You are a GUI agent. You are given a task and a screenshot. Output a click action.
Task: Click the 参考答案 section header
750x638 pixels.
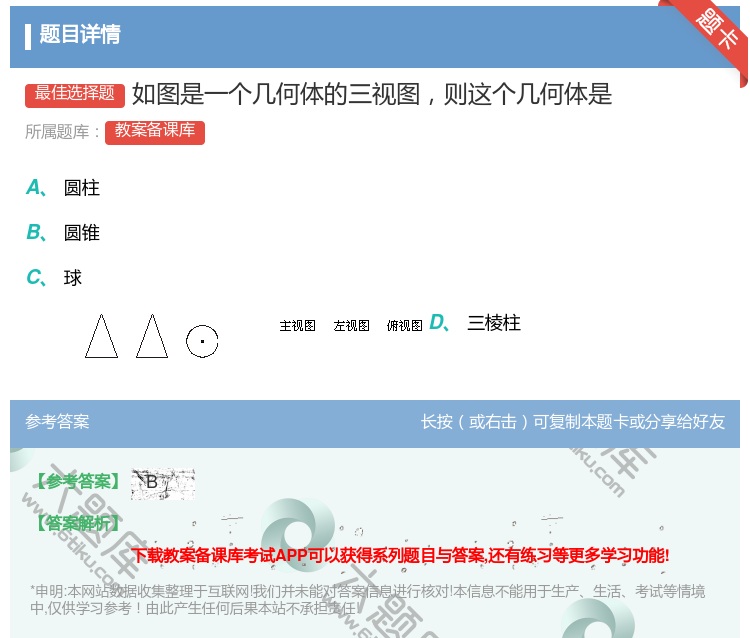coord(57,422)
